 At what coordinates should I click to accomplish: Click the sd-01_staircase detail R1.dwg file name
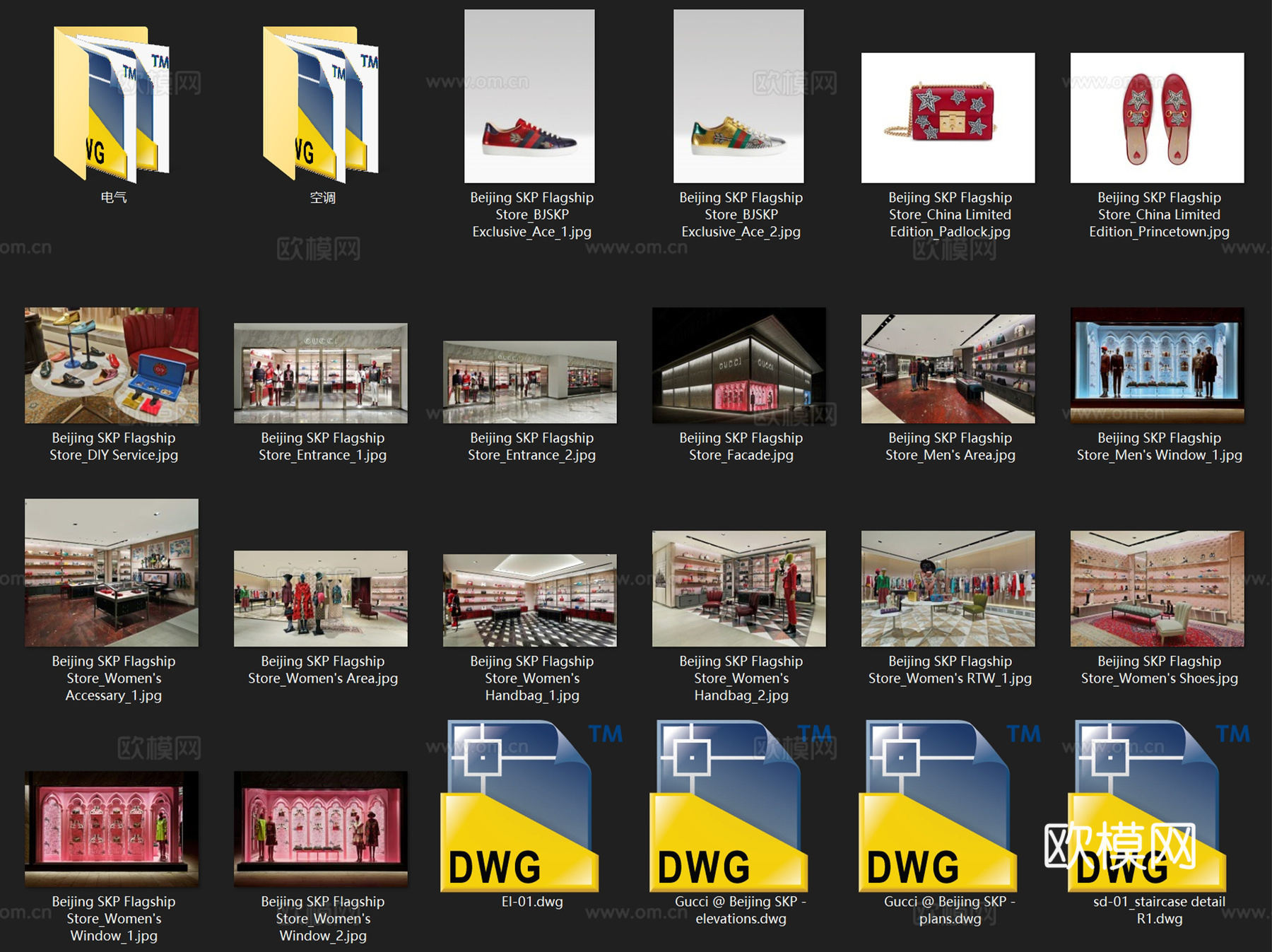[x=1160, y=910]
